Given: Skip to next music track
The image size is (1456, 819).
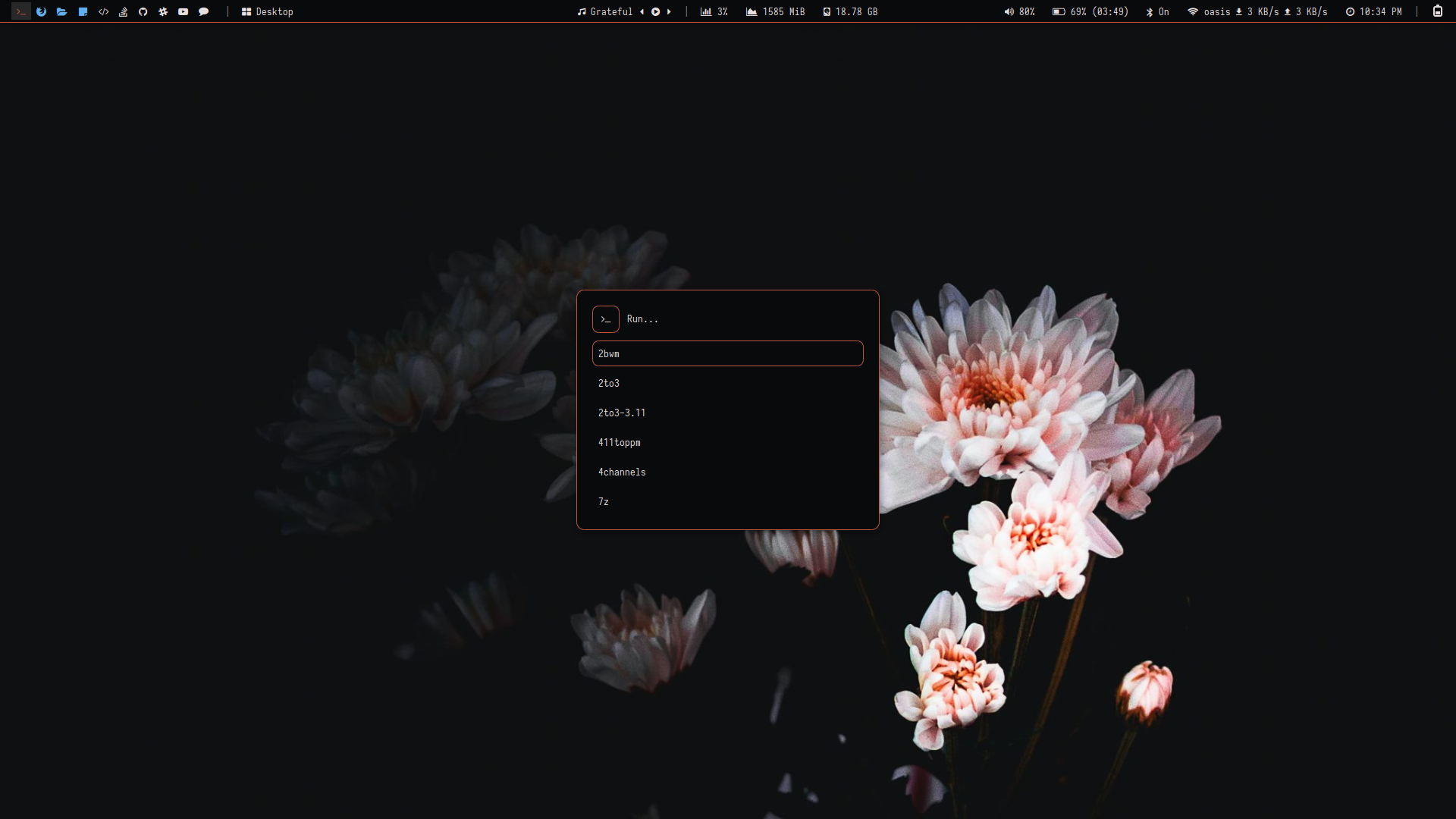Looking at the screenshot, I should point(669,11).
